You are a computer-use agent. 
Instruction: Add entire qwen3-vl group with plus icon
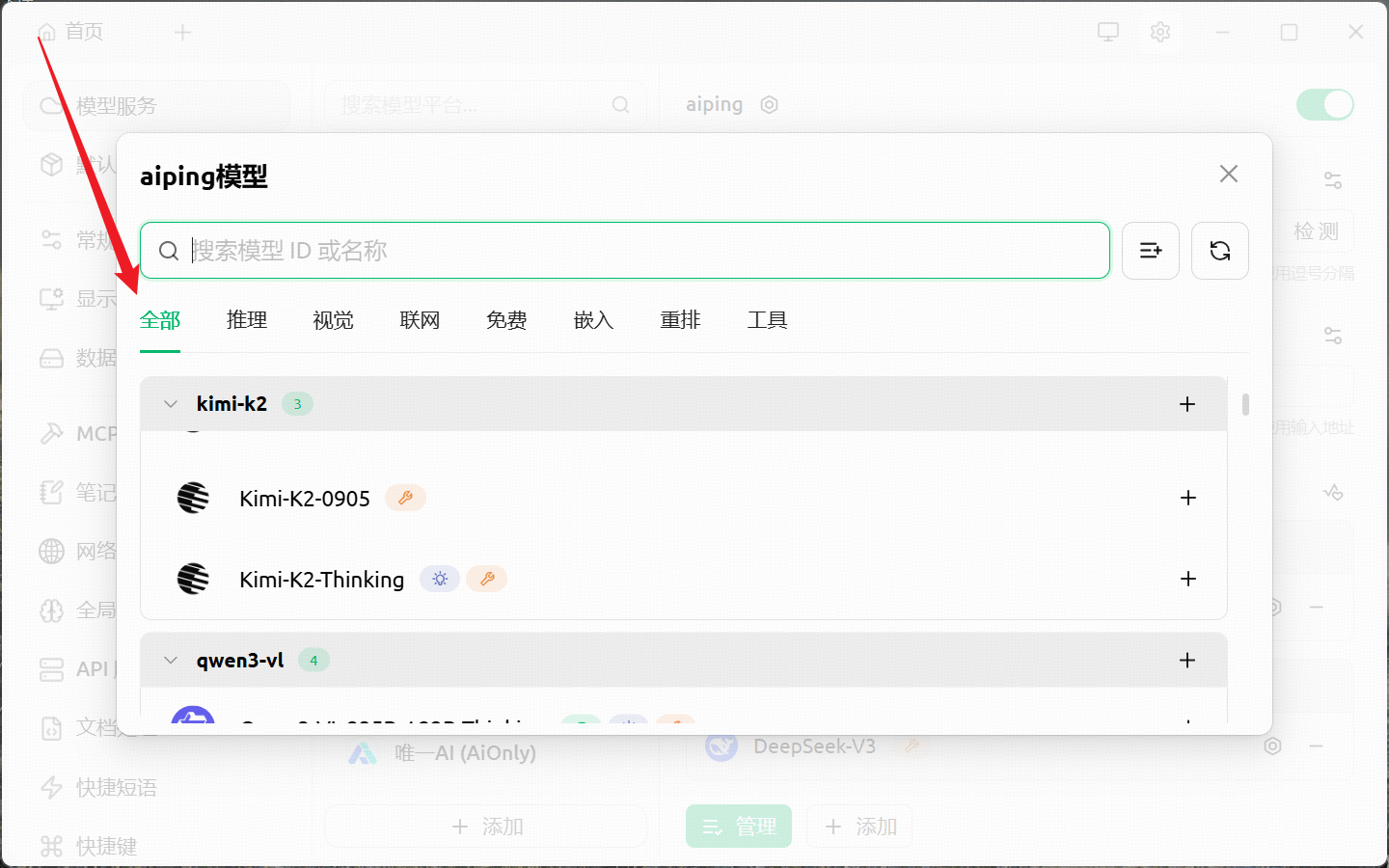coord(1187,661)
